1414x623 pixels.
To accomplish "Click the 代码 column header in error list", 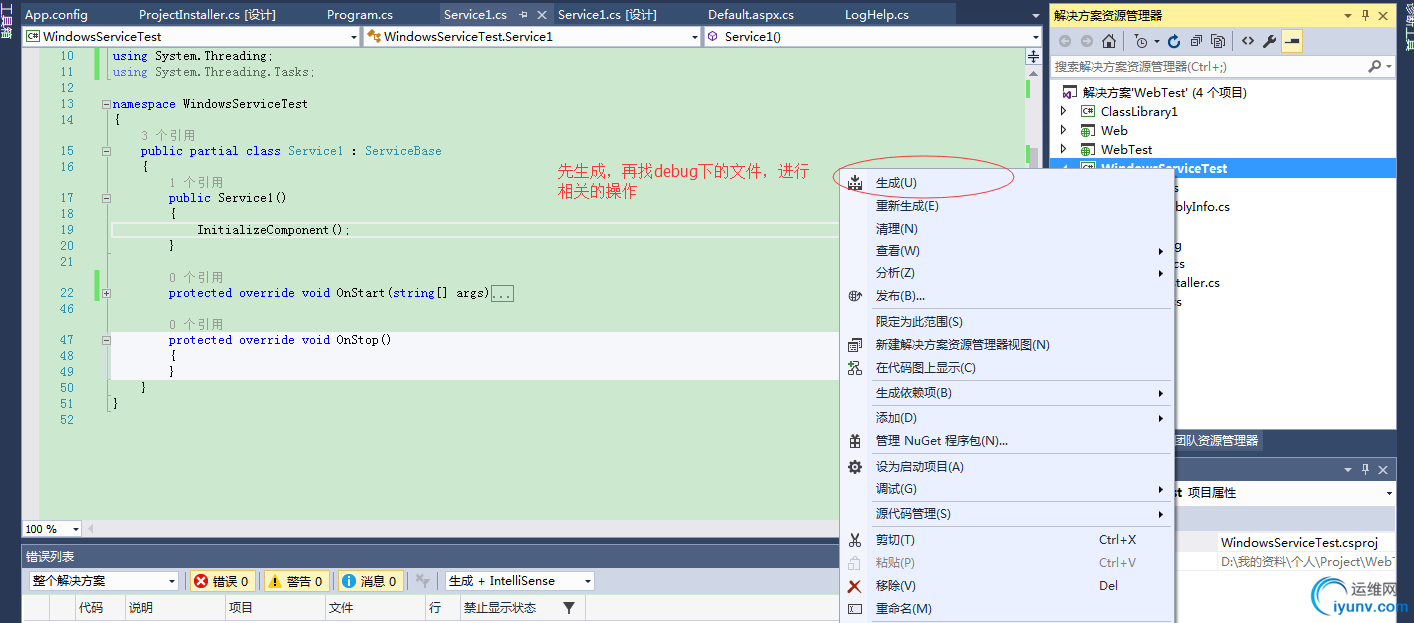I will point(99,608).
